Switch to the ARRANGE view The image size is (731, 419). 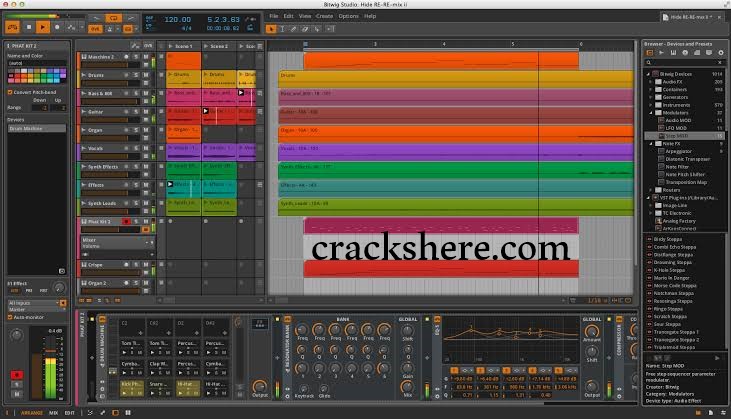coord(32,413)
